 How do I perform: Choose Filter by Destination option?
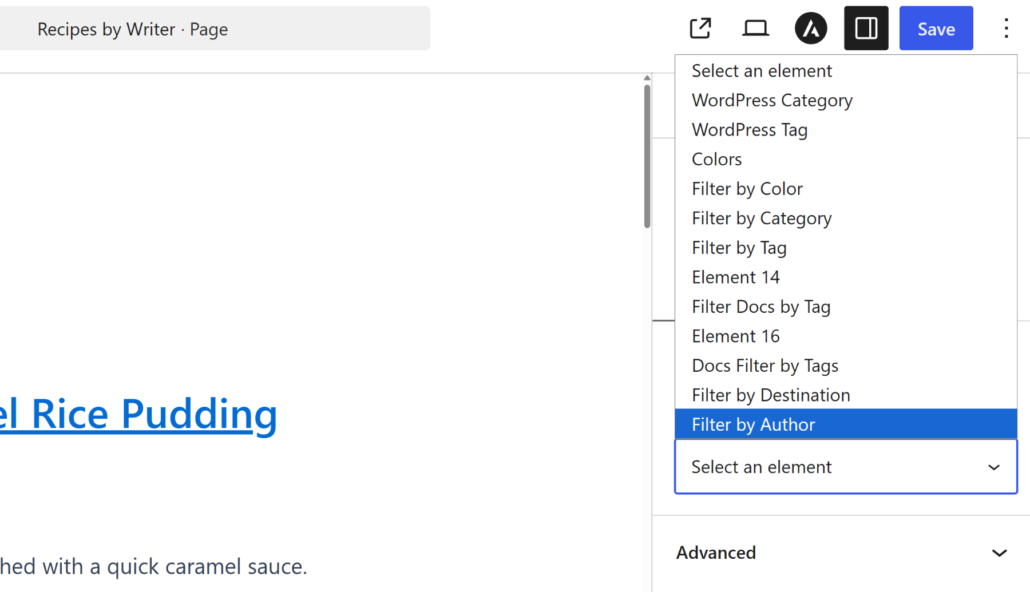click(845, 396)
